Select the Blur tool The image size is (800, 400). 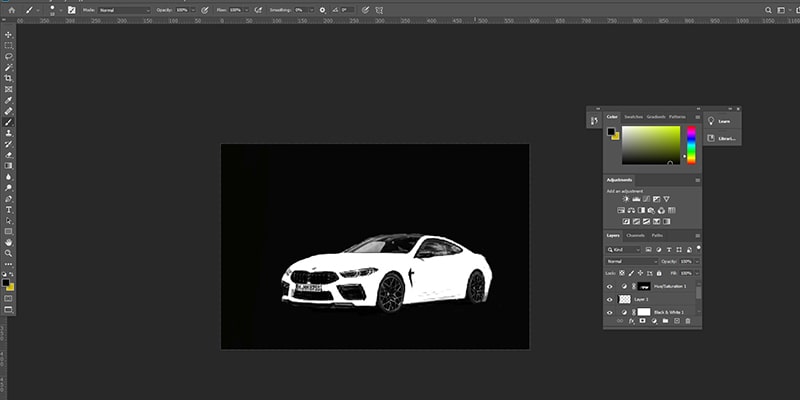coord(8,177)
